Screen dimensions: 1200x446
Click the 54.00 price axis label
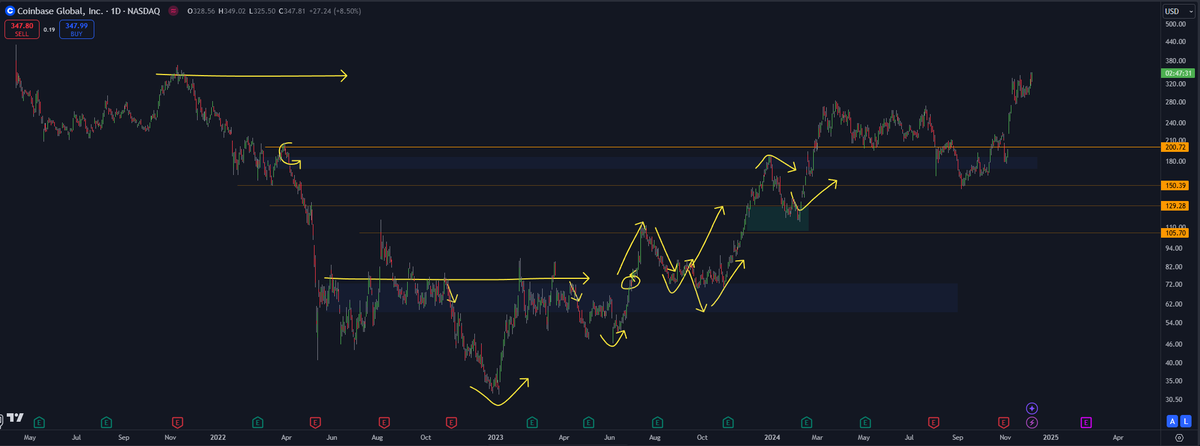pos(1175,324)
